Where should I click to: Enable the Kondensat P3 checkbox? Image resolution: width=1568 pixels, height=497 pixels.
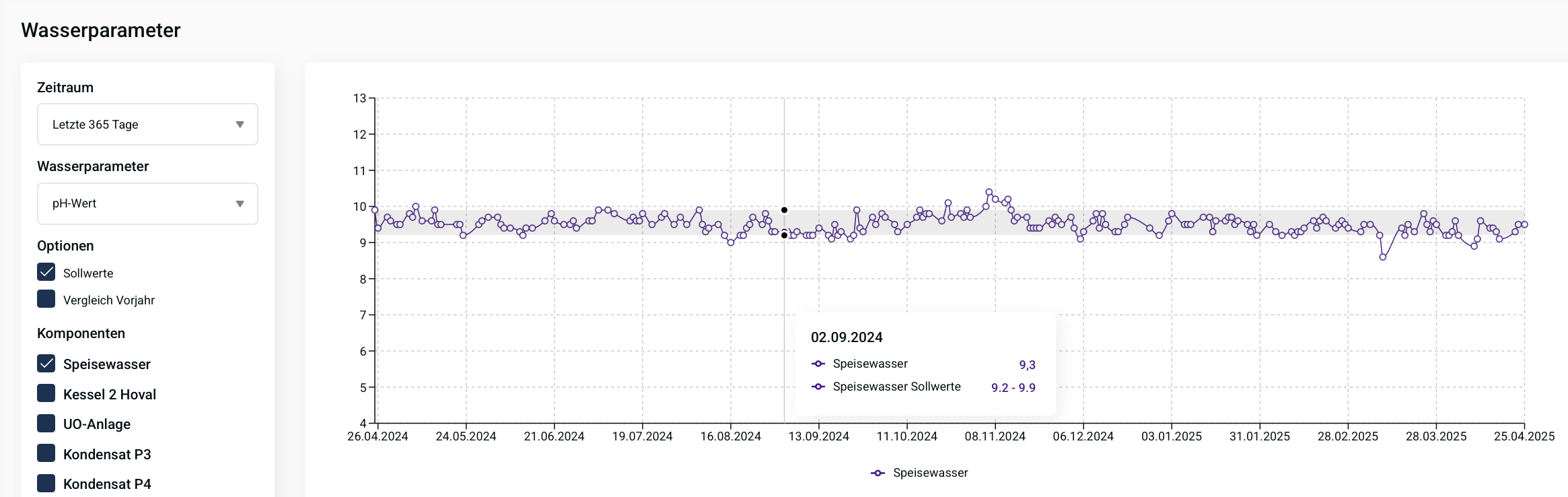click(x=46, y=453)
